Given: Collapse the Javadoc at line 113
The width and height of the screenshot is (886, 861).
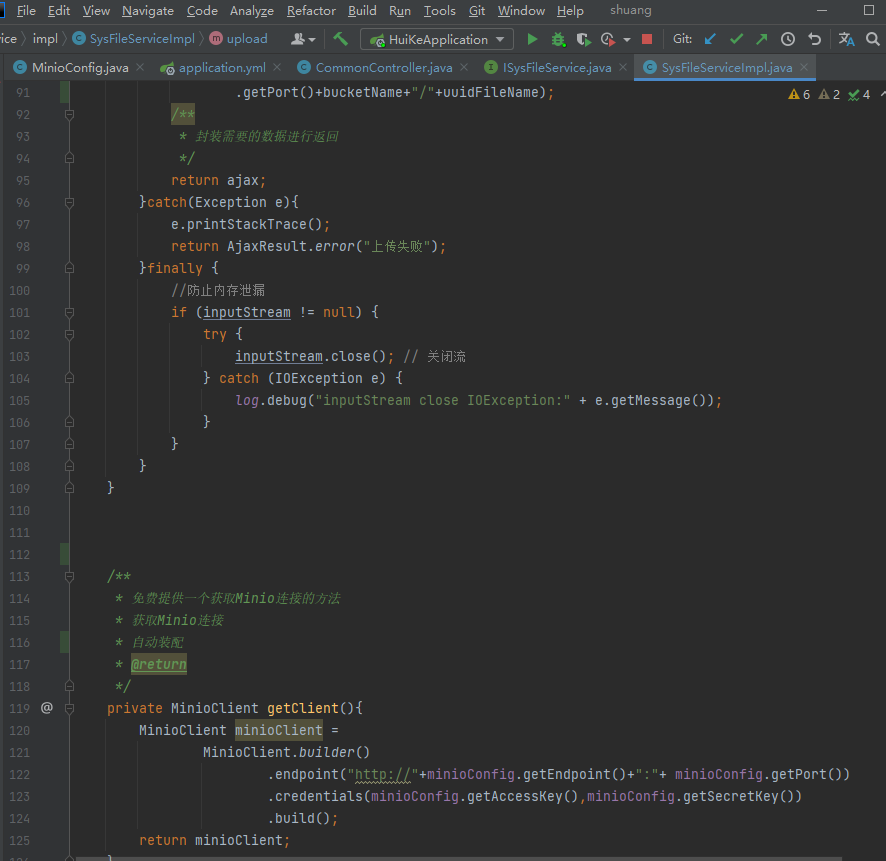Looking at the screenshot, I should point(70,576).
